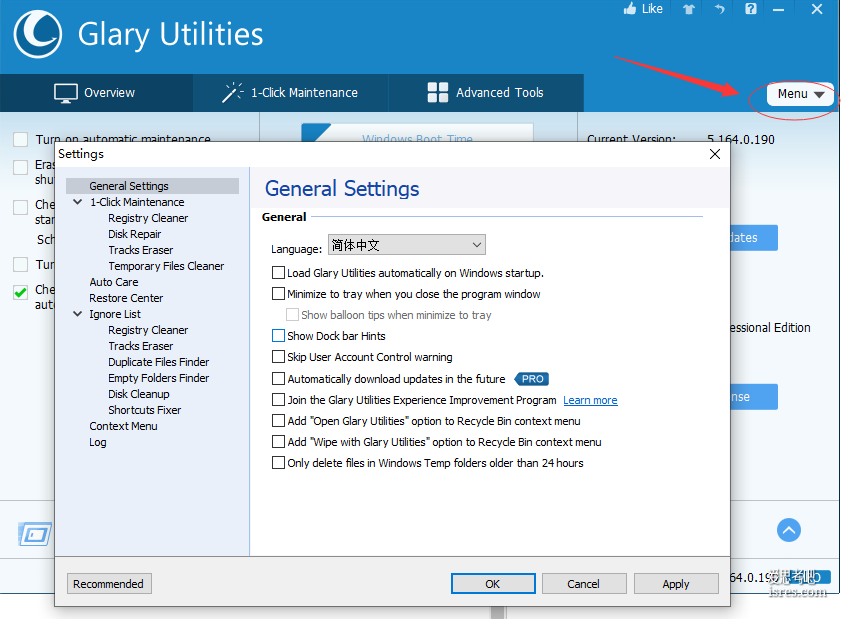This screenshot has height=619, width=851.
Task: Select Empty Folders Finder tree item
Action: click(x=158, y=378)
